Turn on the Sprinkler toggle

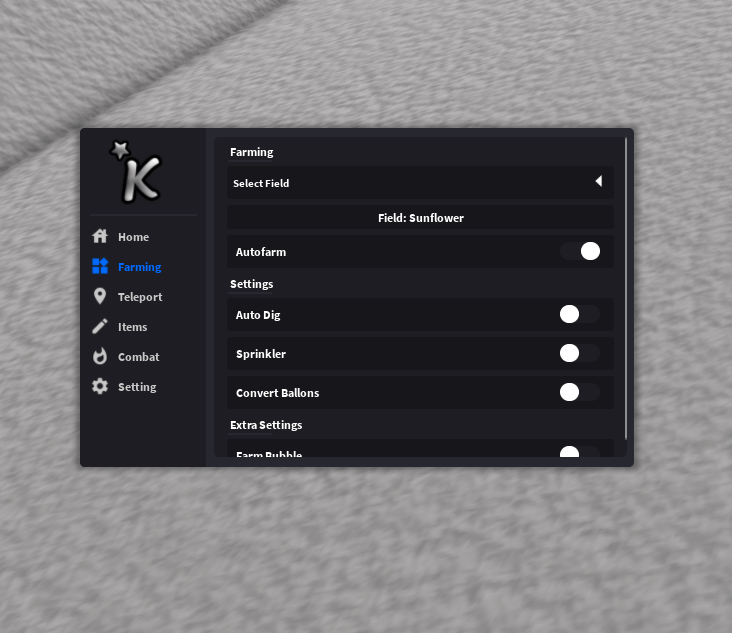pos(580,353)
